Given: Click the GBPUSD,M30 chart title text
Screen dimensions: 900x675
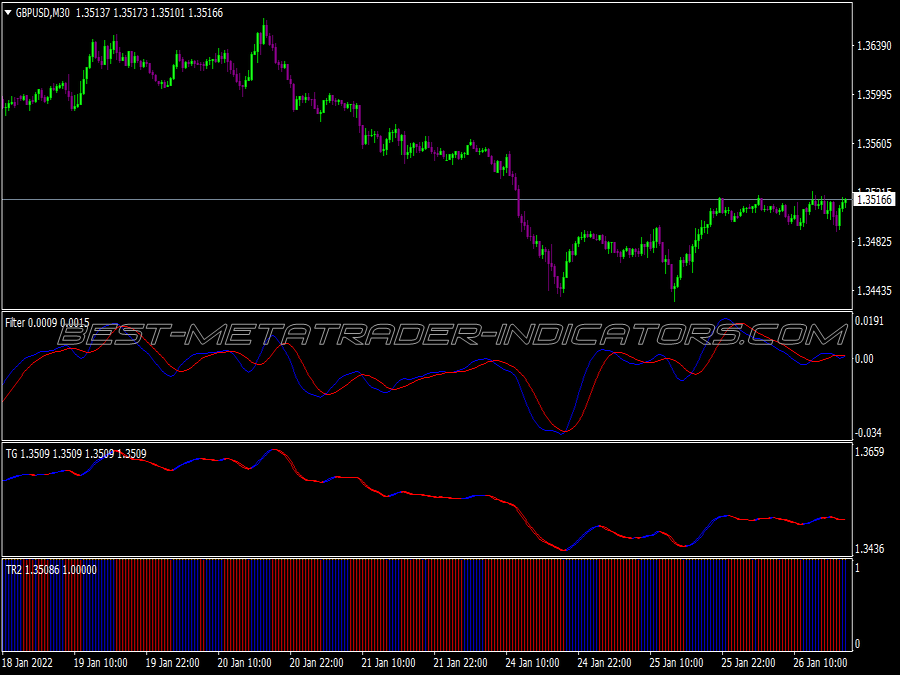Looking at the screenshot, I should (42, 13).
